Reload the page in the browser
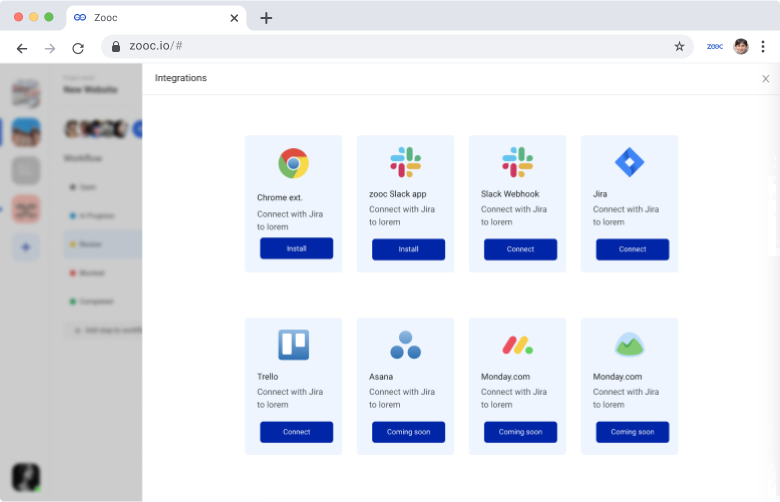The image size is (780, 502). click(x=78, y=48)
